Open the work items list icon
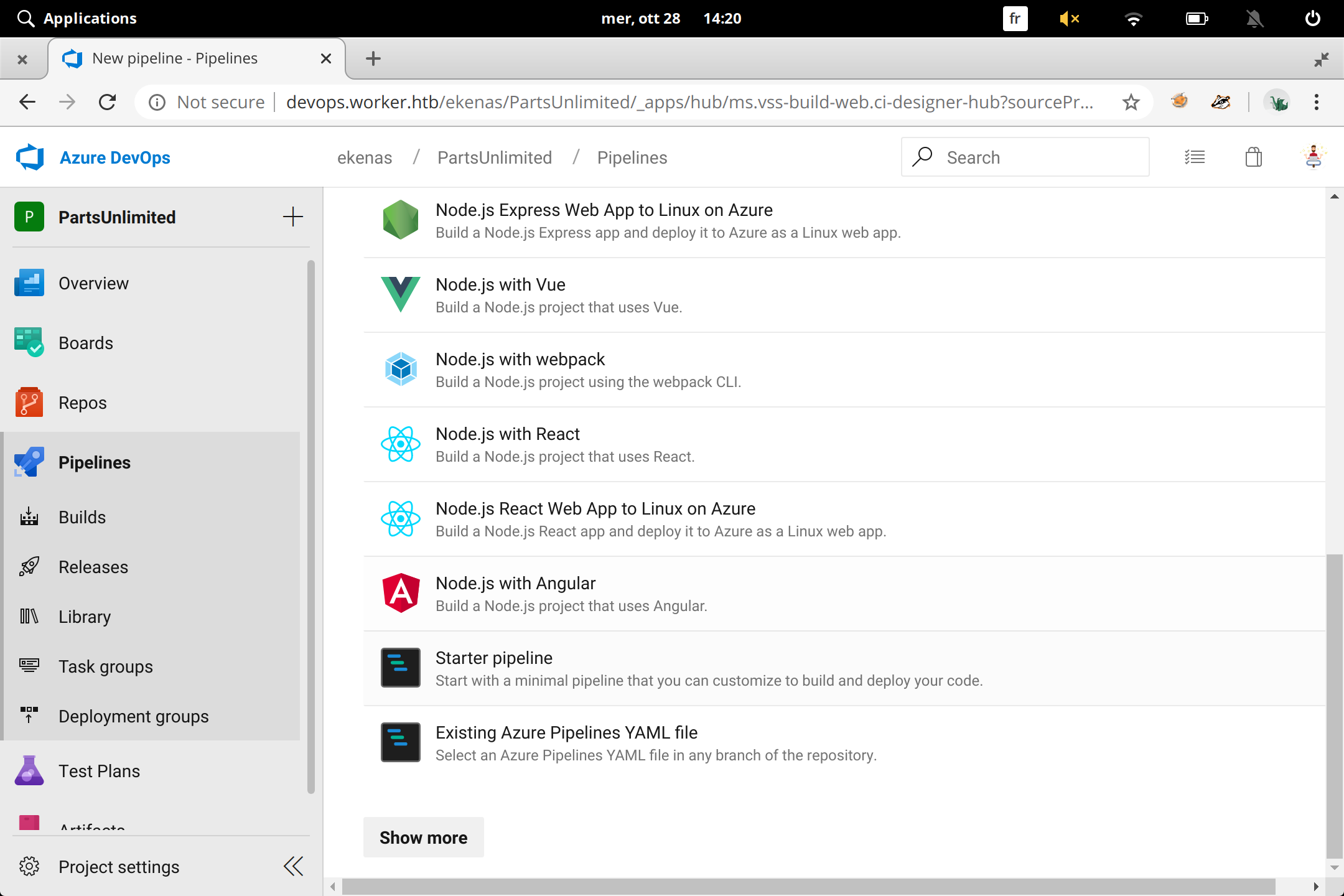Screen dimensions: 1344x896 click(1196, 157)
